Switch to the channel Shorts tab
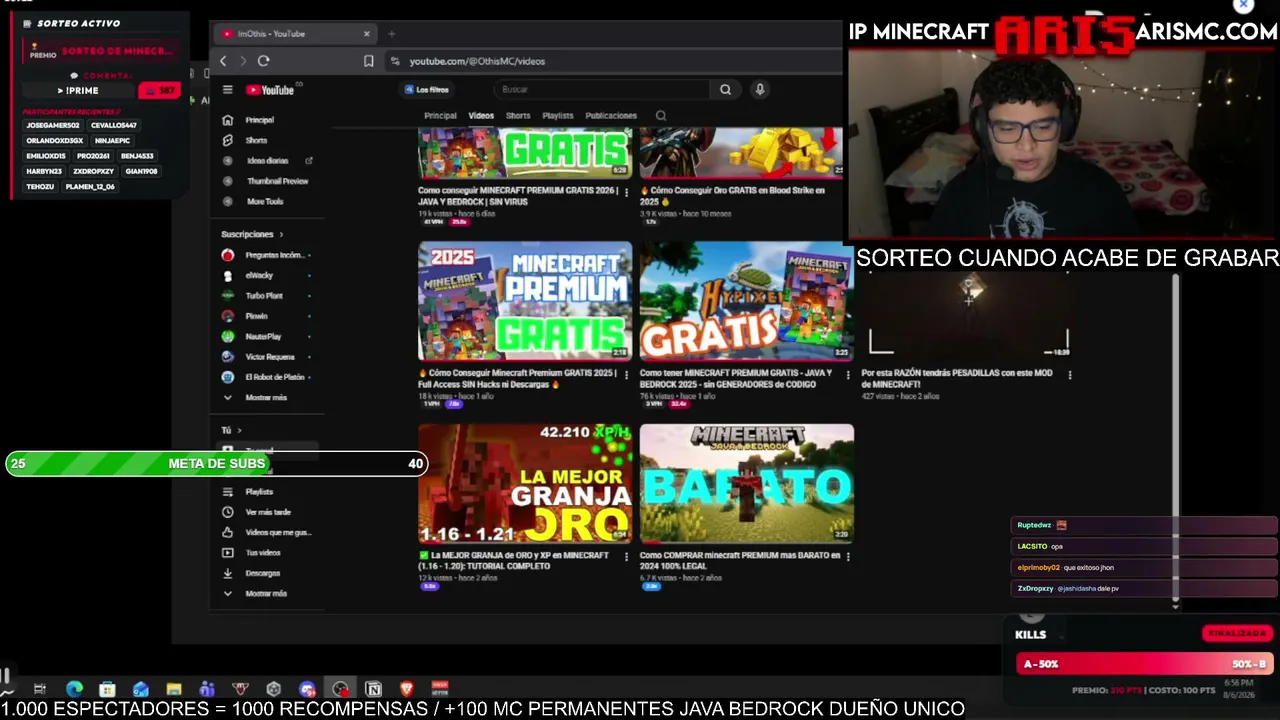The width and height of the screenshot is (1280, 720). tap(518, 116)
